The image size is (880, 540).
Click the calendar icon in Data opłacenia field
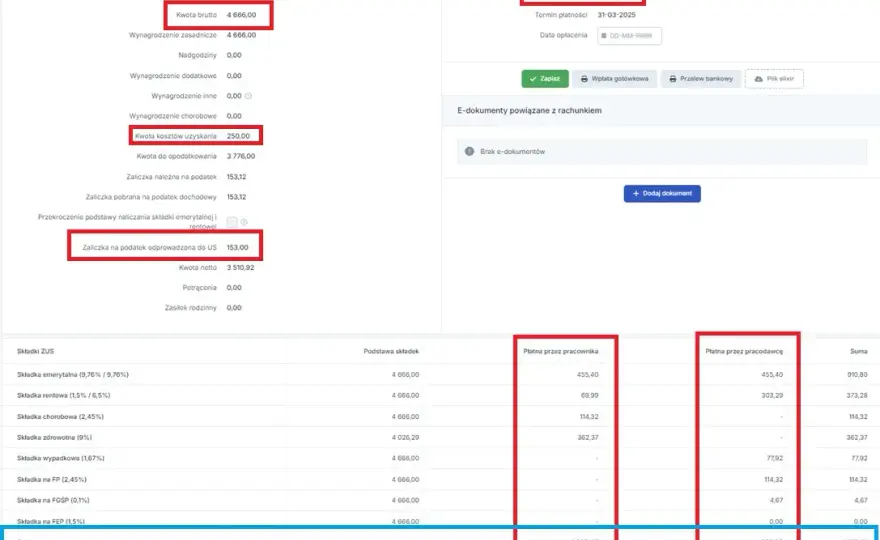604,36
